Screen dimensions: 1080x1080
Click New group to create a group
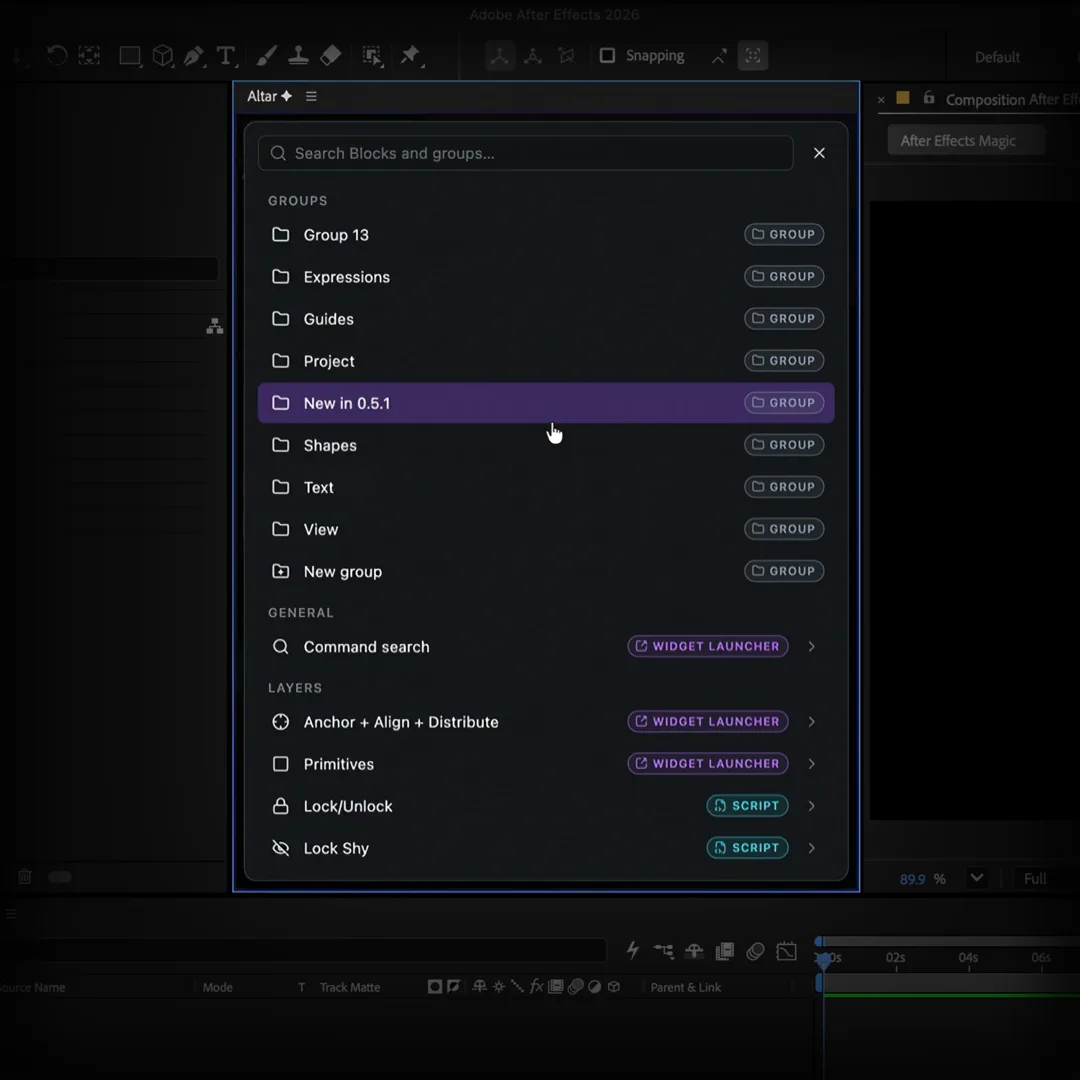tap(546, 571)
